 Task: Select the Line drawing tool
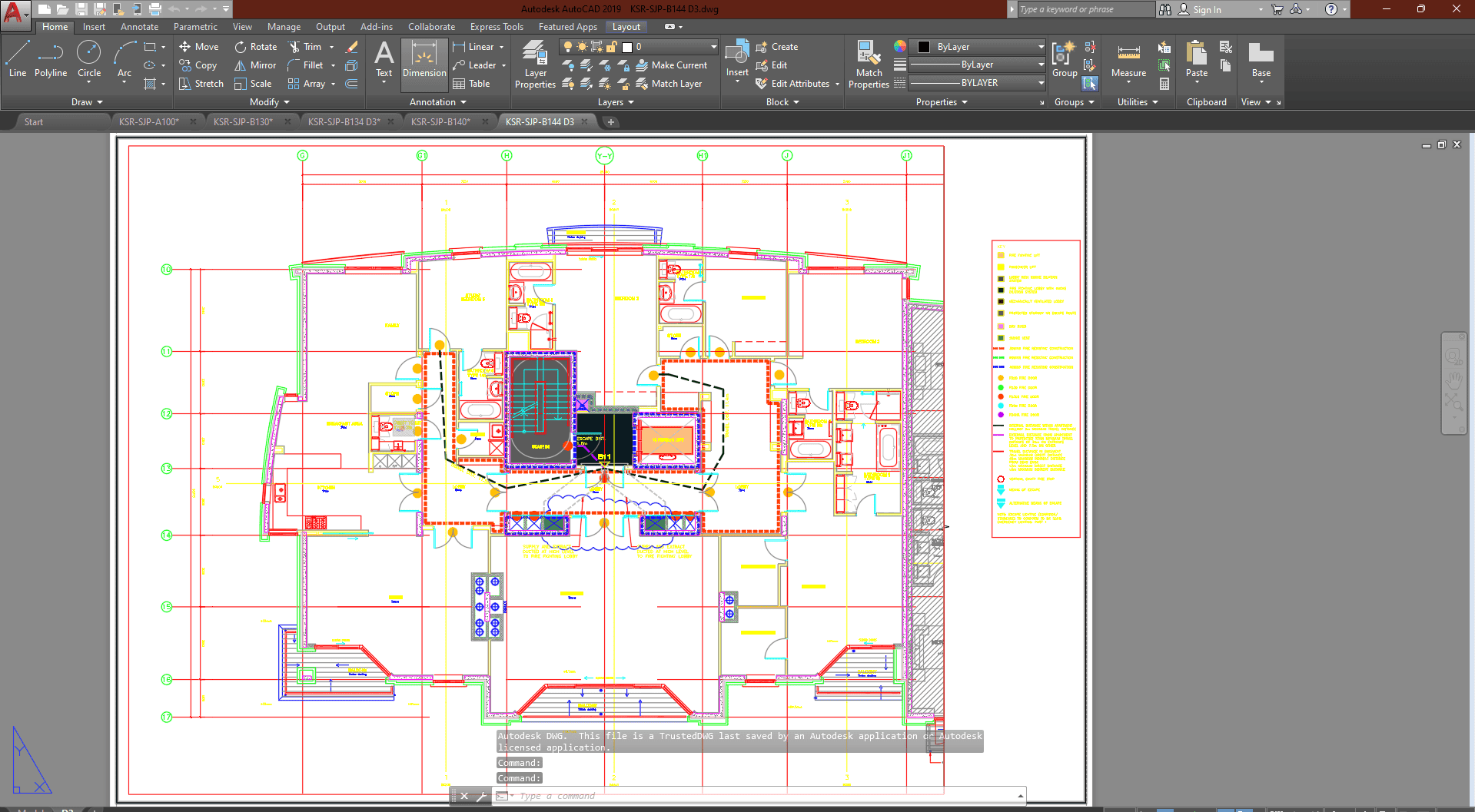pos(18,60)
